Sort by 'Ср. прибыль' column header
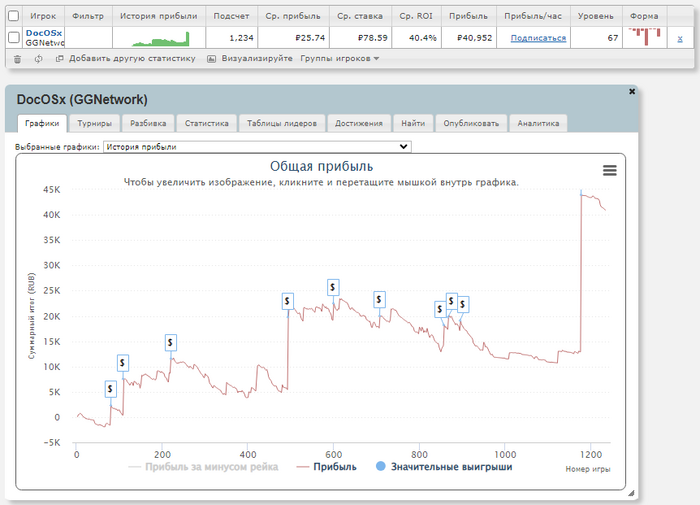Screen dimensions: 700x505 (x=293, y=16)
